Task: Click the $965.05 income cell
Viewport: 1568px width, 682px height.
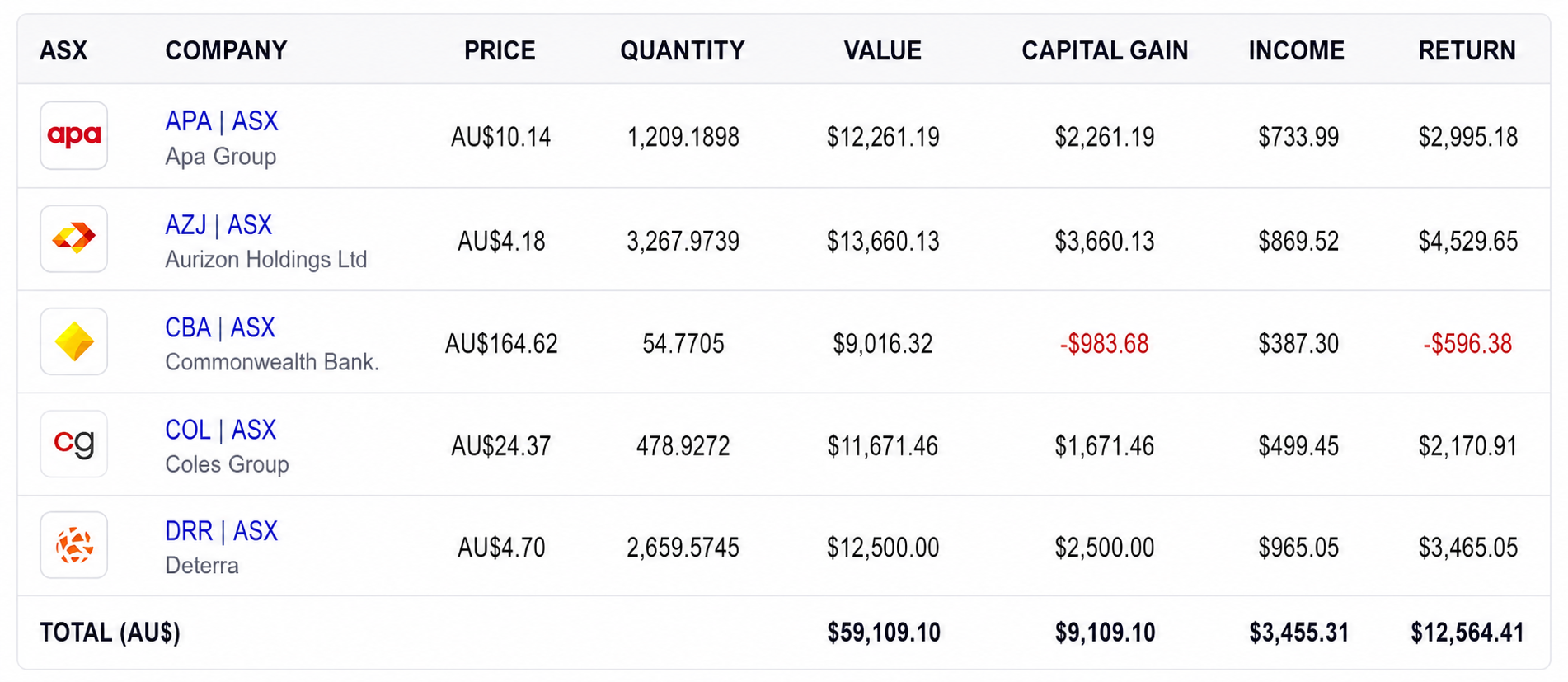Action: pyautogui.click(x=1298, y=548)
